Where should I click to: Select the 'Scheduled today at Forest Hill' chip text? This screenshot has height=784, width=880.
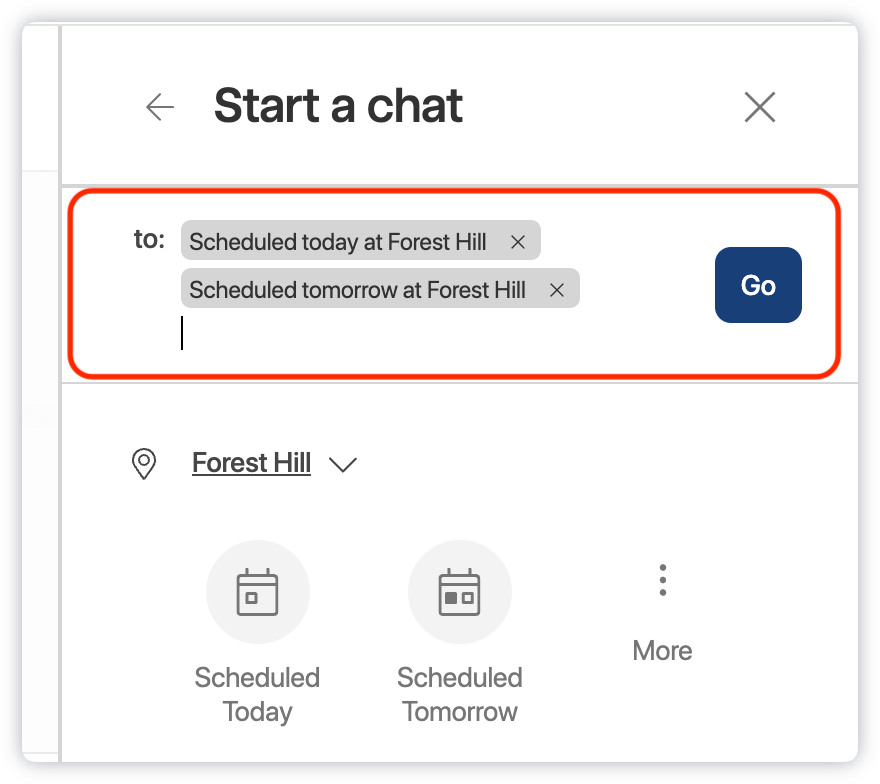338,242
